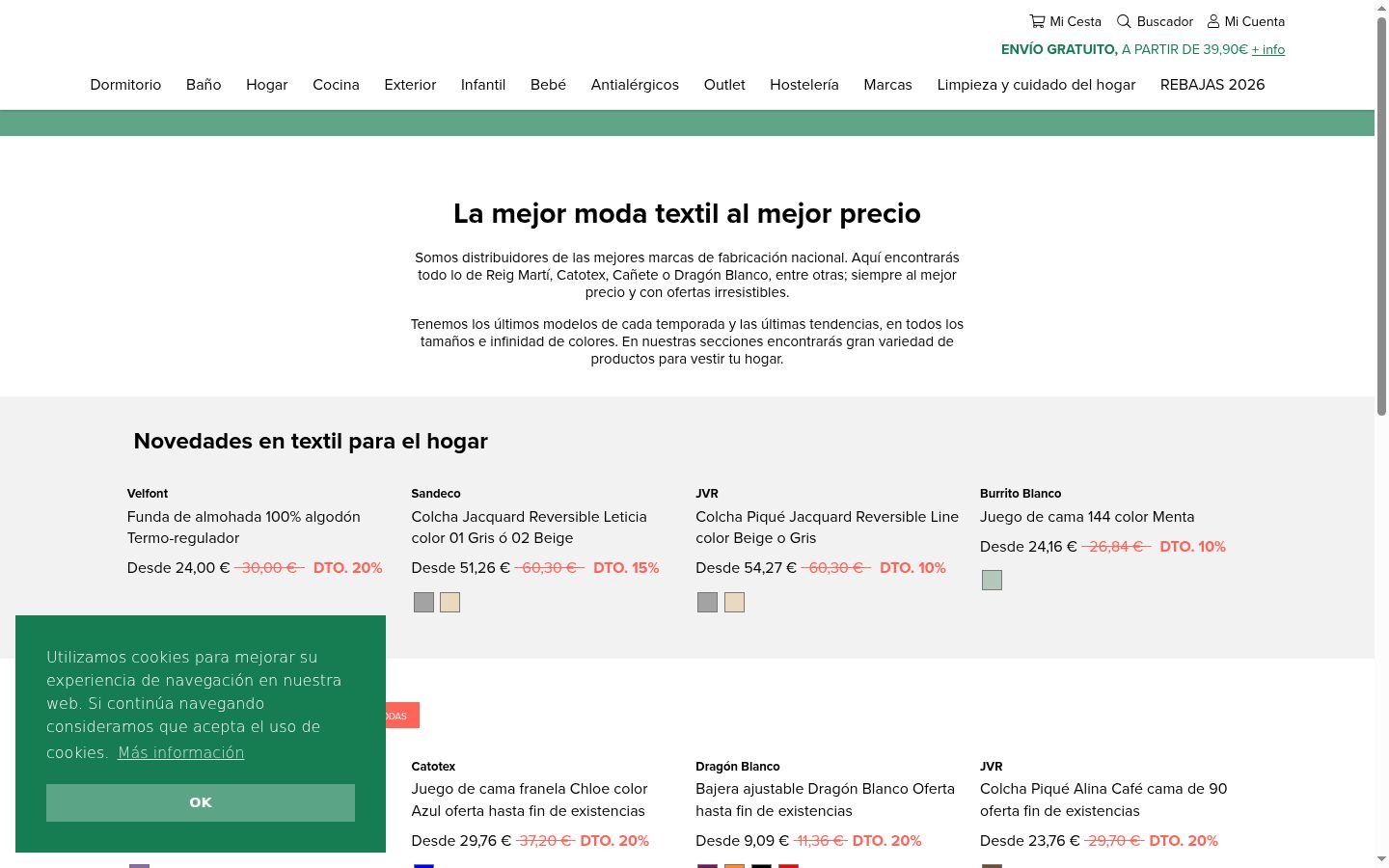
Task: Select the Infantil menu item
Action: click(483, 85)
